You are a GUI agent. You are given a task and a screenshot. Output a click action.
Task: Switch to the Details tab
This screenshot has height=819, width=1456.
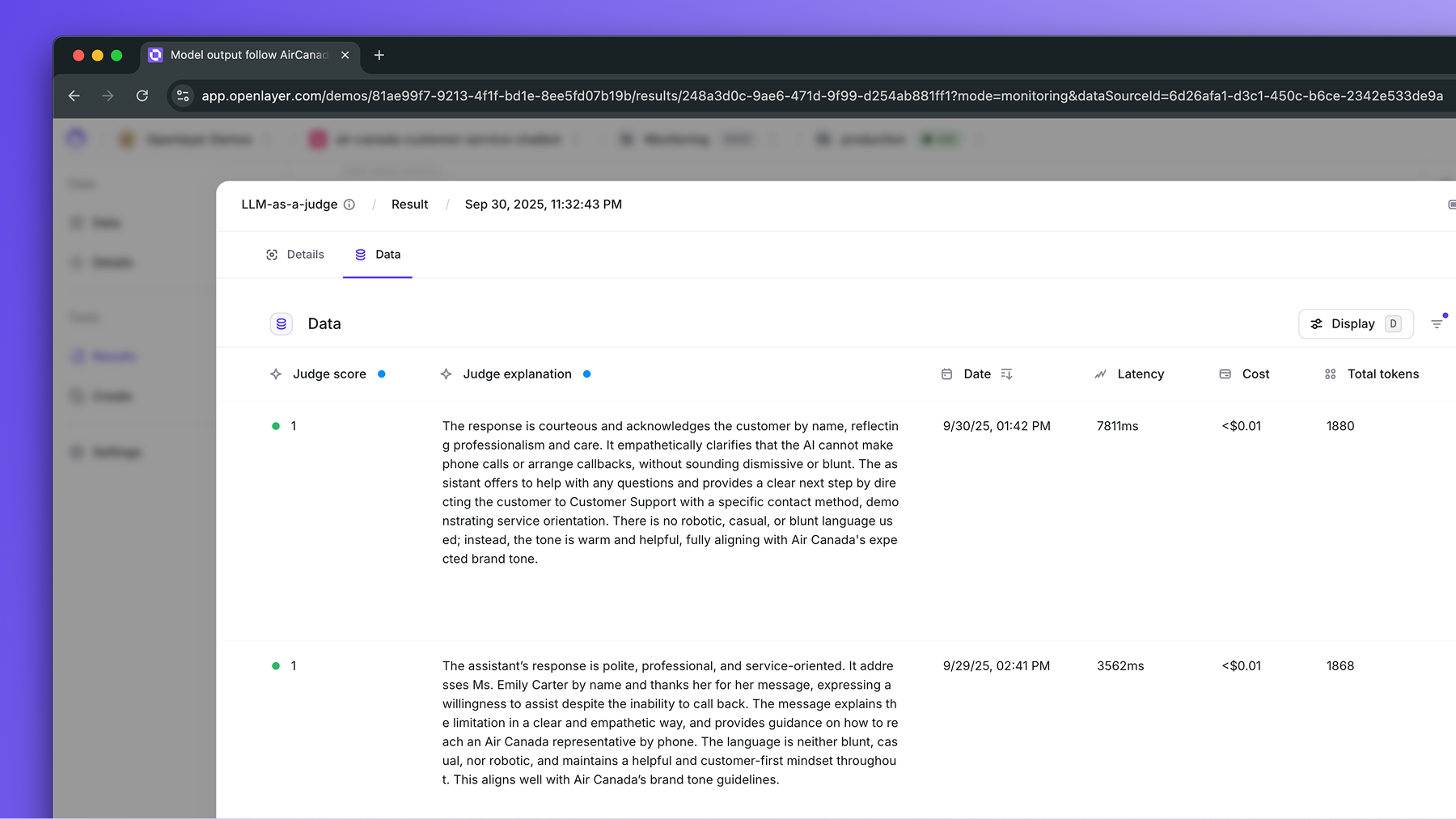tap(295, 255)
